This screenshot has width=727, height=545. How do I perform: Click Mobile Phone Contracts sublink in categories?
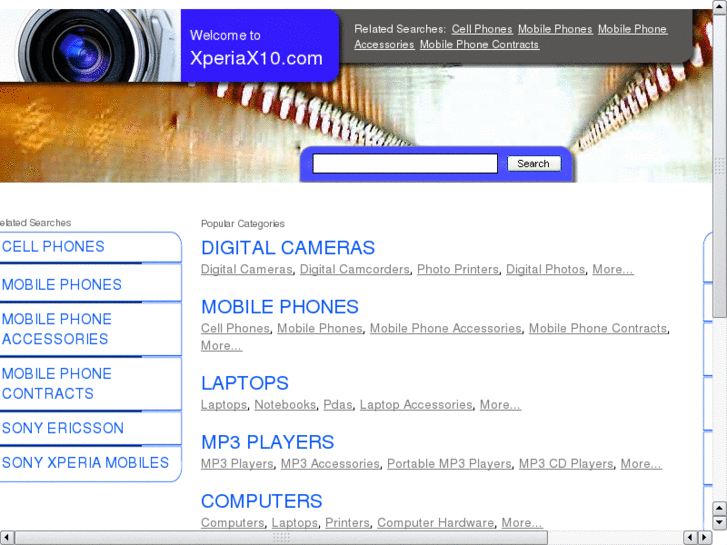pos(598,328)
